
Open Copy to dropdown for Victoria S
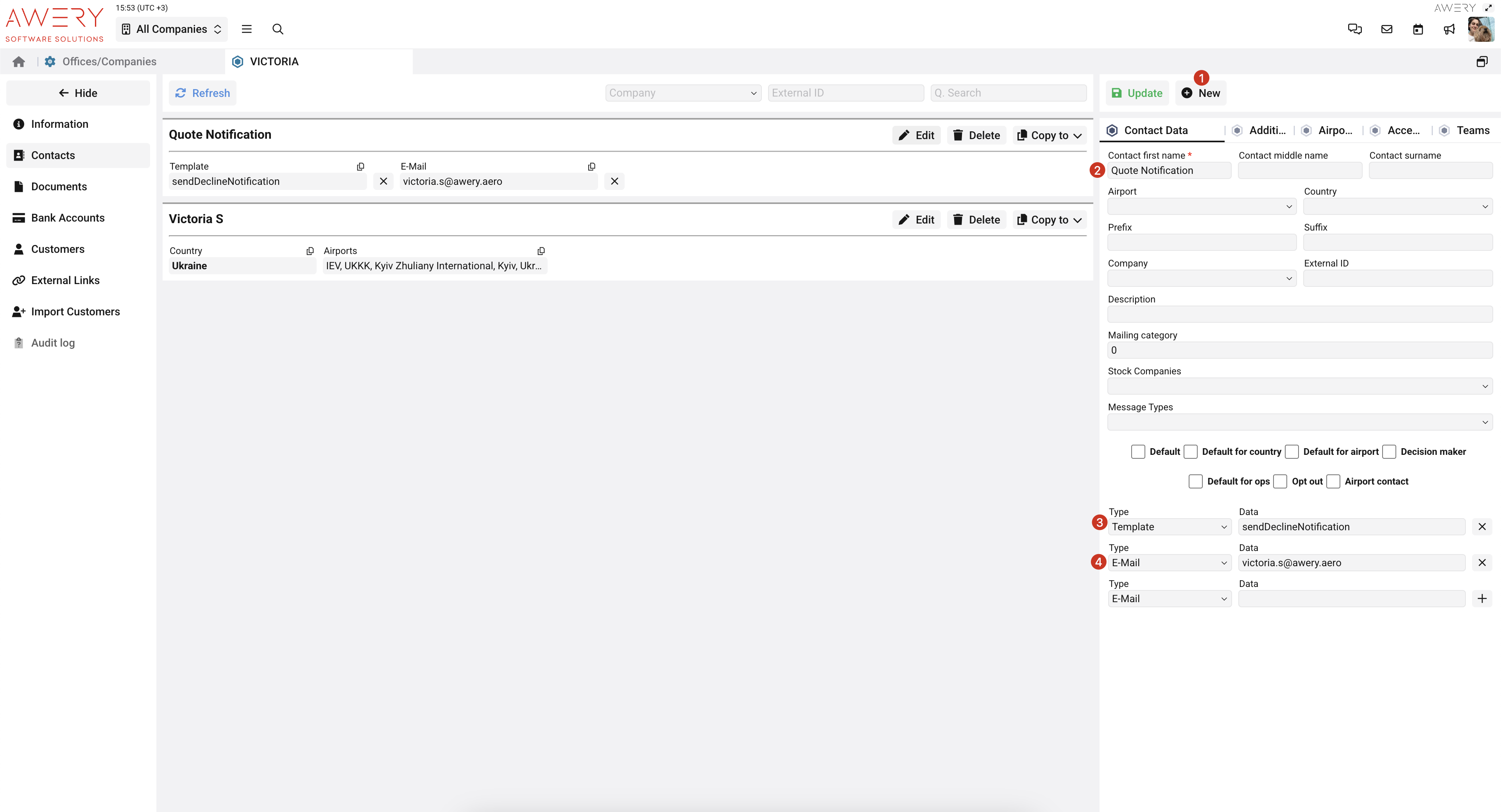(1050, 220)
